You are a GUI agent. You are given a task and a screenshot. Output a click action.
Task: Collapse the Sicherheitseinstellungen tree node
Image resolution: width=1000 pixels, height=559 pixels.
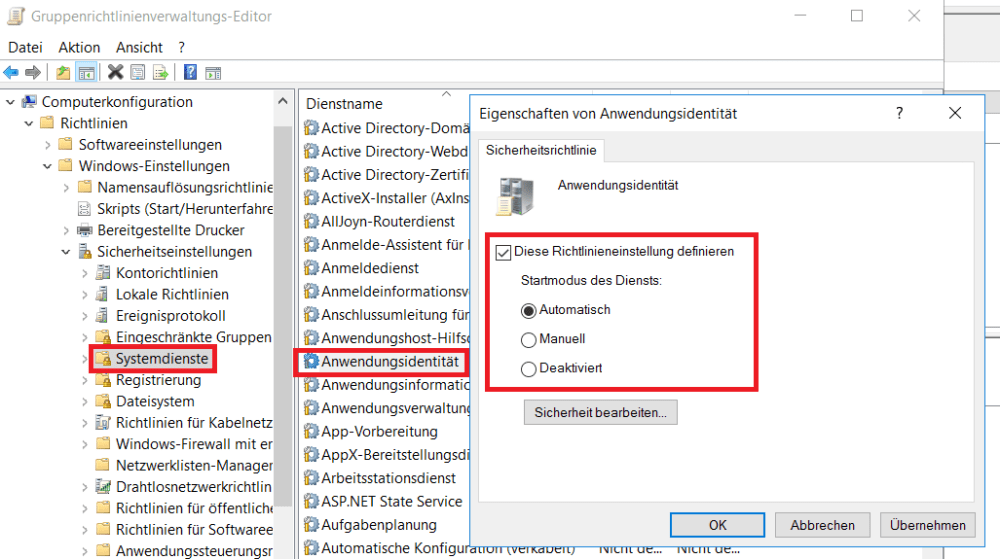tap(66, 252)
